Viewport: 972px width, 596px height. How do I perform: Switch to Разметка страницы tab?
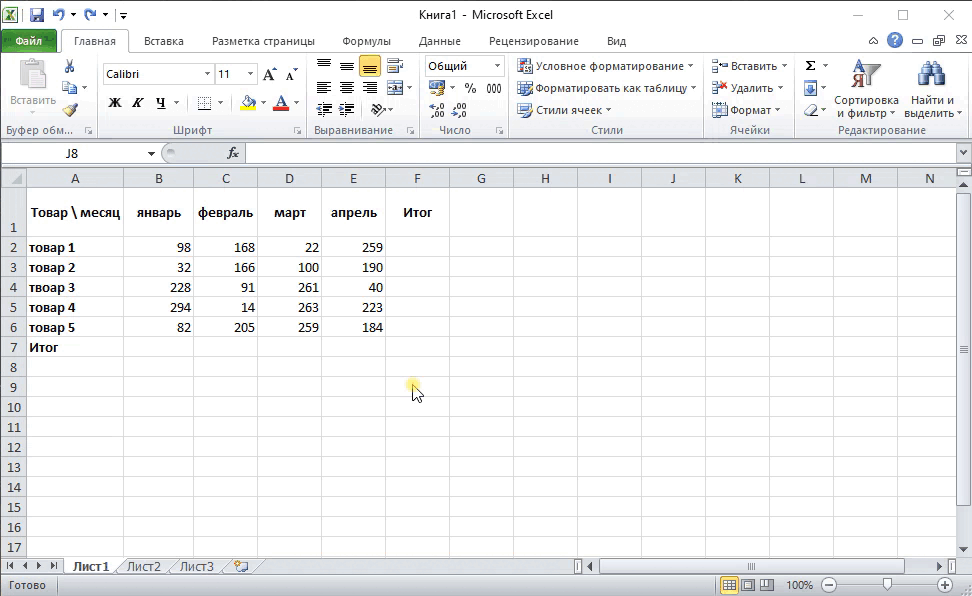coord(263,41)
